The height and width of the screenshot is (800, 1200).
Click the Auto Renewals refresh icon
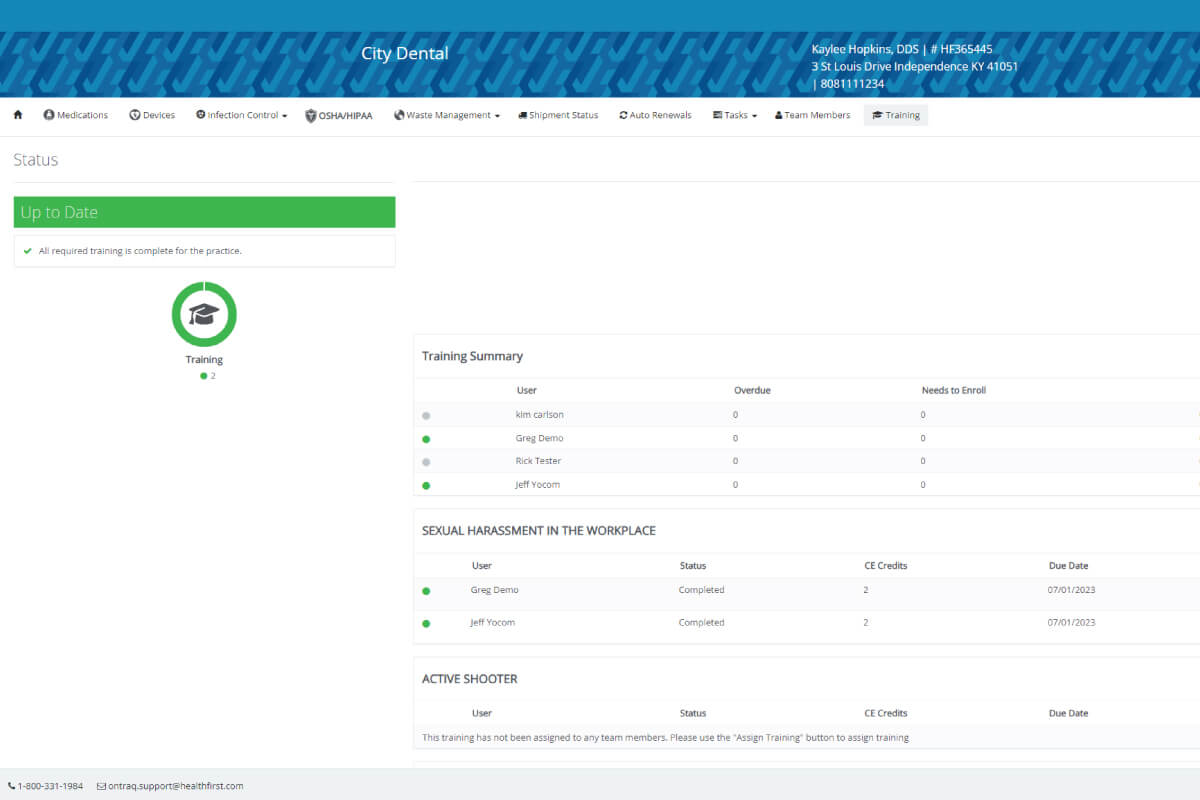click(x=624, y=115)
